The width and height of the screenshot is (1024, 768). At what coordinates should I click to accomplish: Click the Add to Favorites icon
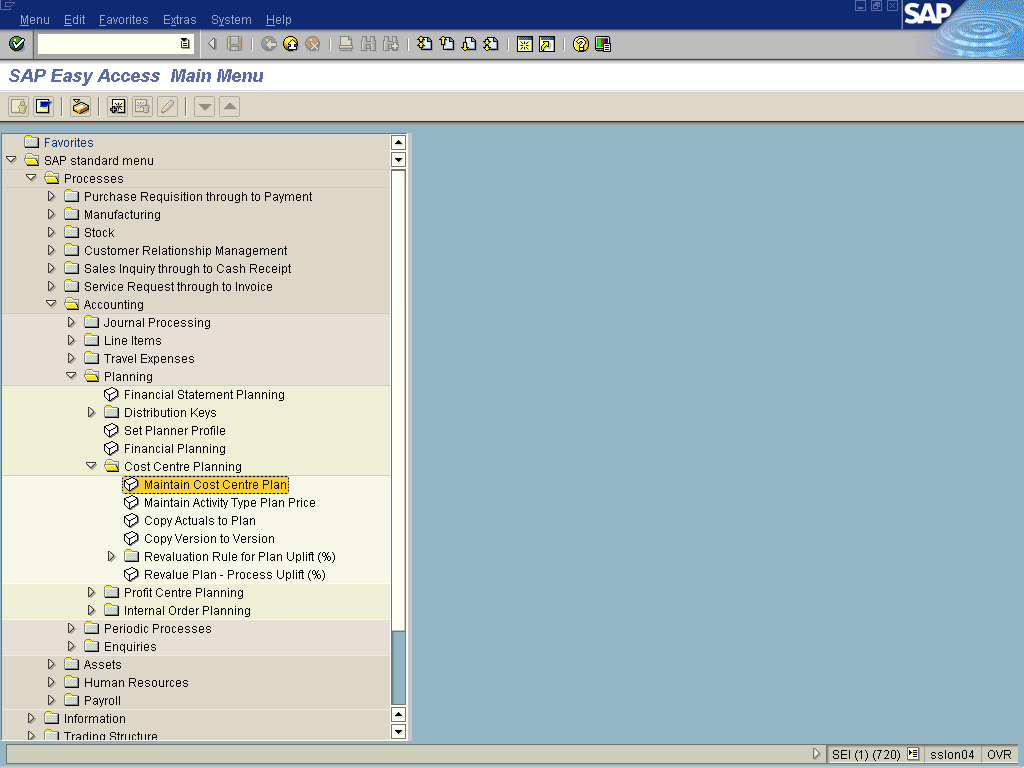[118, 106]
